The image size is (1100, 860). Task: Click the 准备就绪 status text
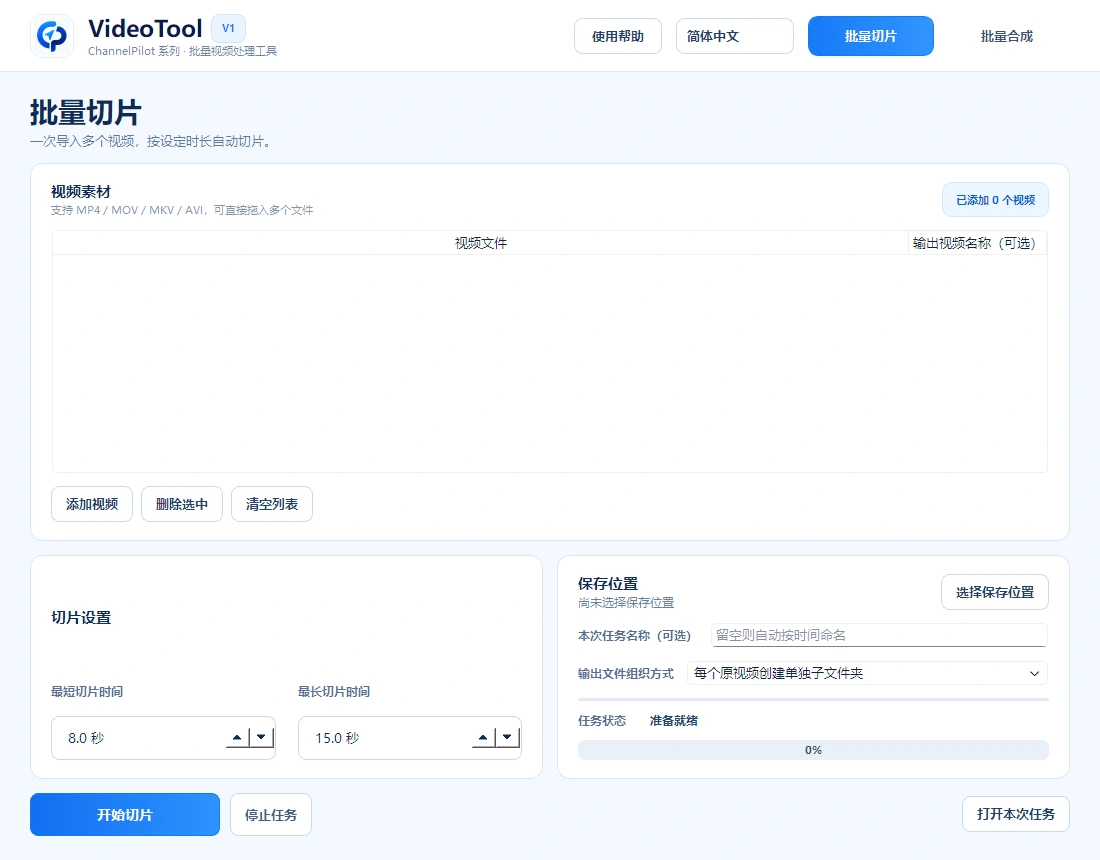coord(673,720)
